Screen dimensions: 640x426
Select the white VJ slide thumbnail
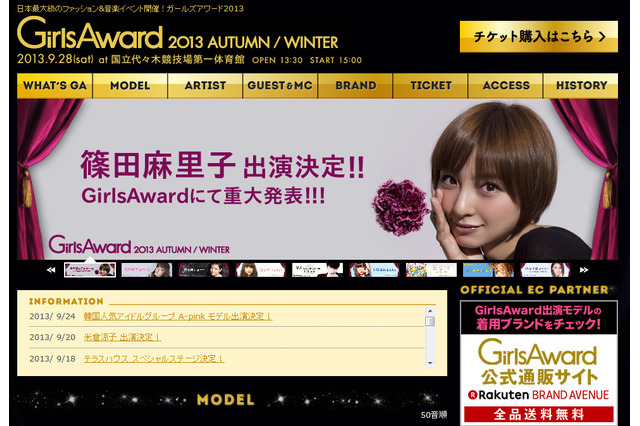[x=318, y=270]
